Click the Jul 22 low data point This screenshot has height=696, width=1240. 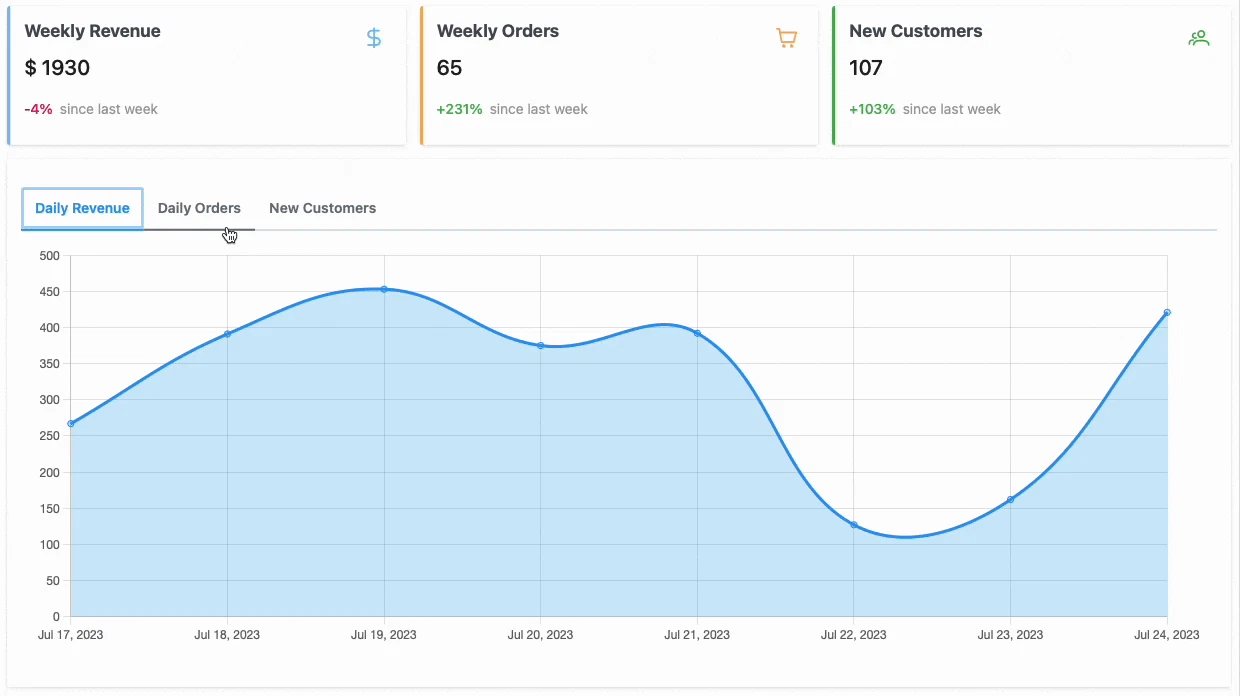[853, 524]
